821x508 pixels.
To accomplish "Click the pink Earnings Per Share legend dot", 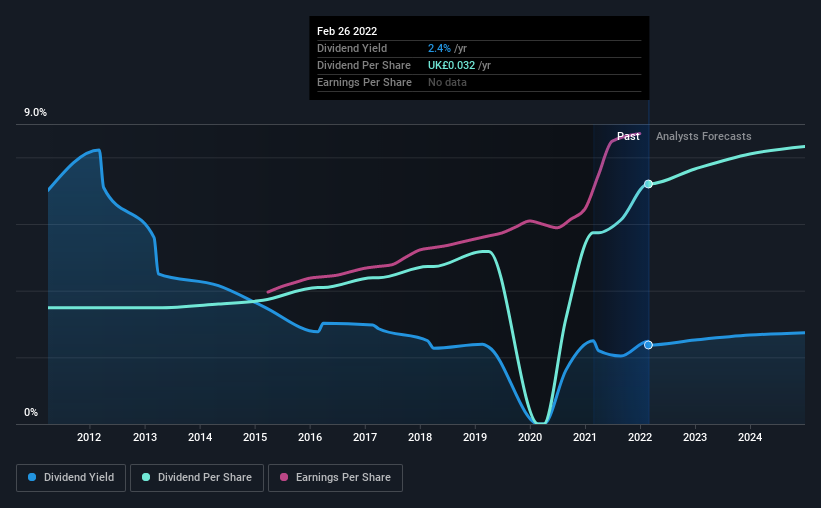I will [x=284, y=477].
